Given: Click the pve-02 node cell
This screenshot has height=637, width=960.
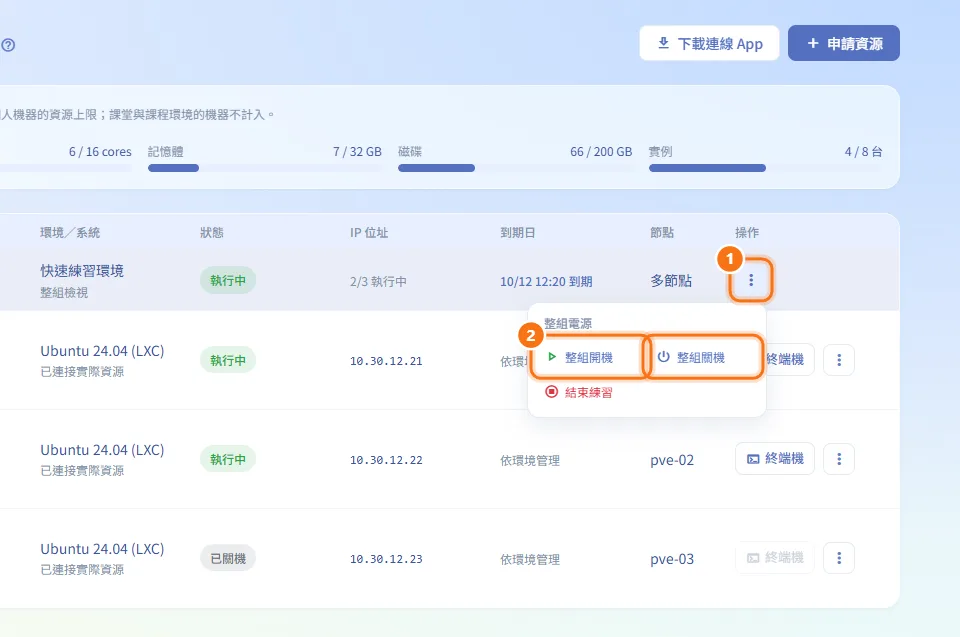Looking at the screenshot, I should click(x=672, y=461).
